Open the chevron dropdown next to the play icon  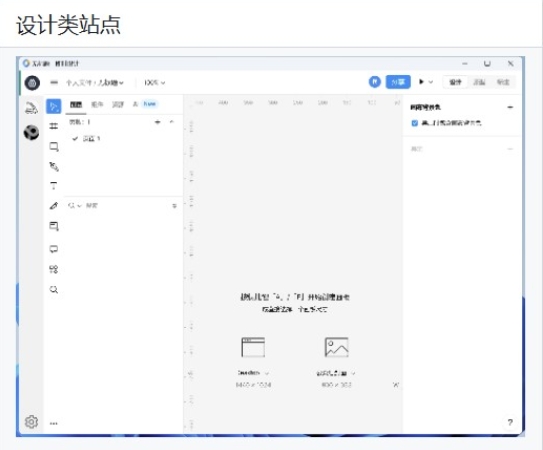click(431, 82)
